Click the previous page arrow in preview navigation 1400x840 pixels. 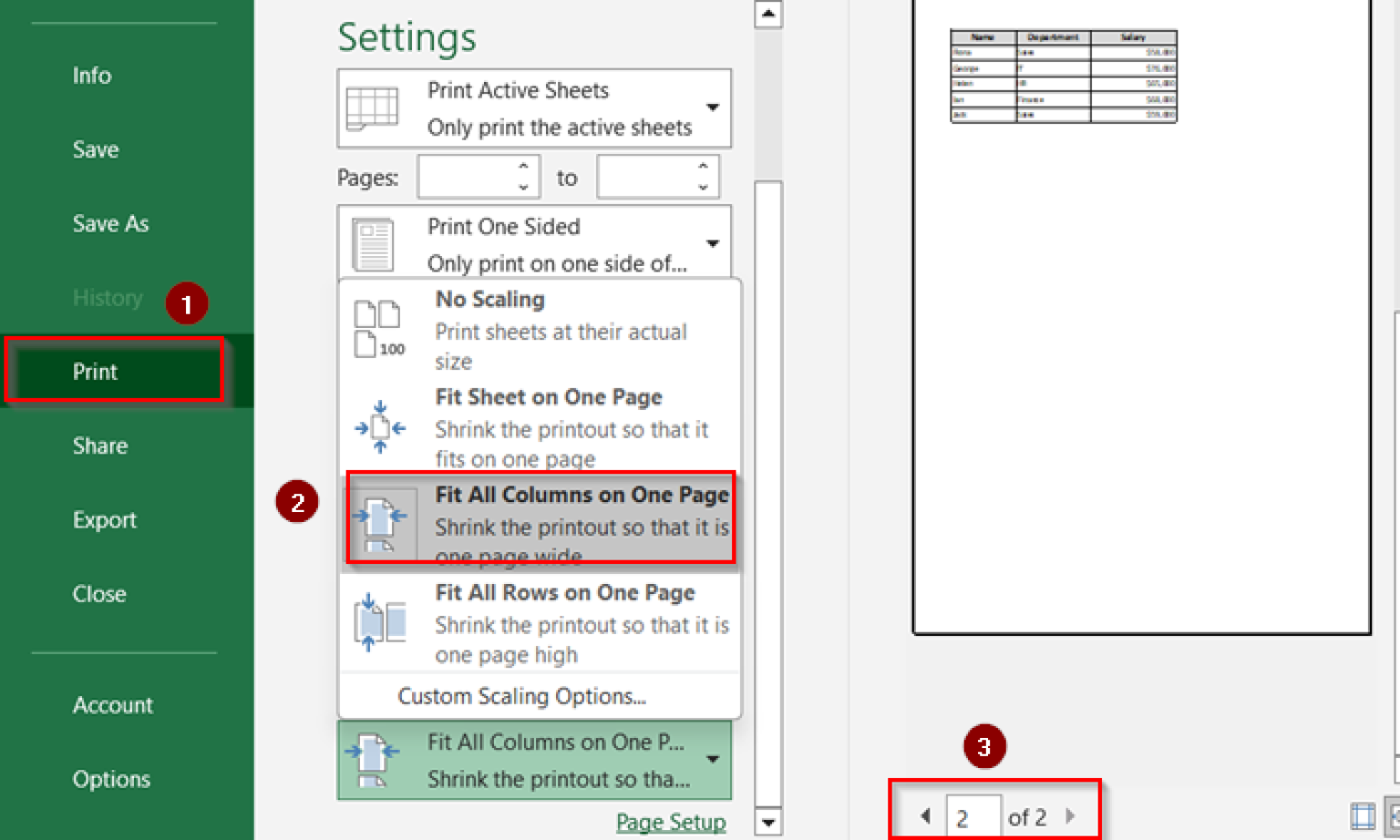coord(924,815)
